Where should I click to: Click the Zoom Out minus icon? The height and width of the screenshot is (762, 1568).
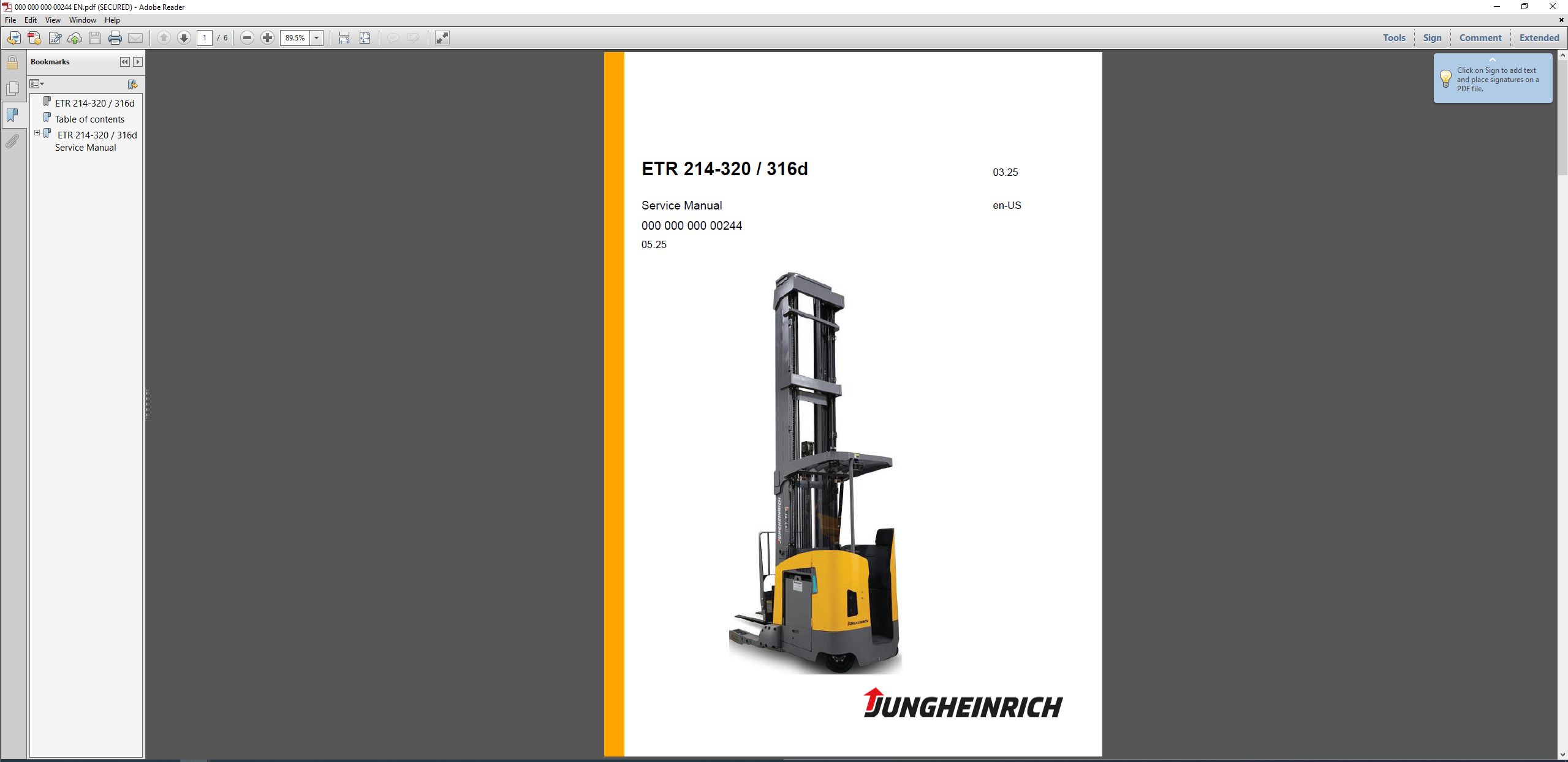(247, 38)
